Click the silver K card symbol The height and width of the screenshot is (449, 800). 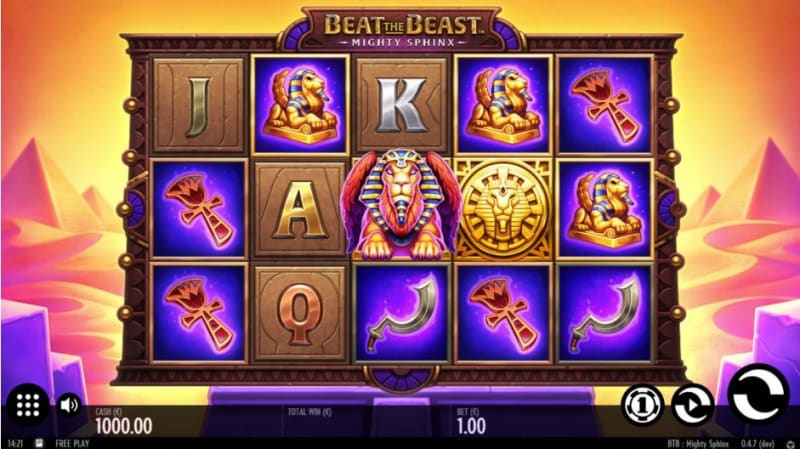pos(402,105)
